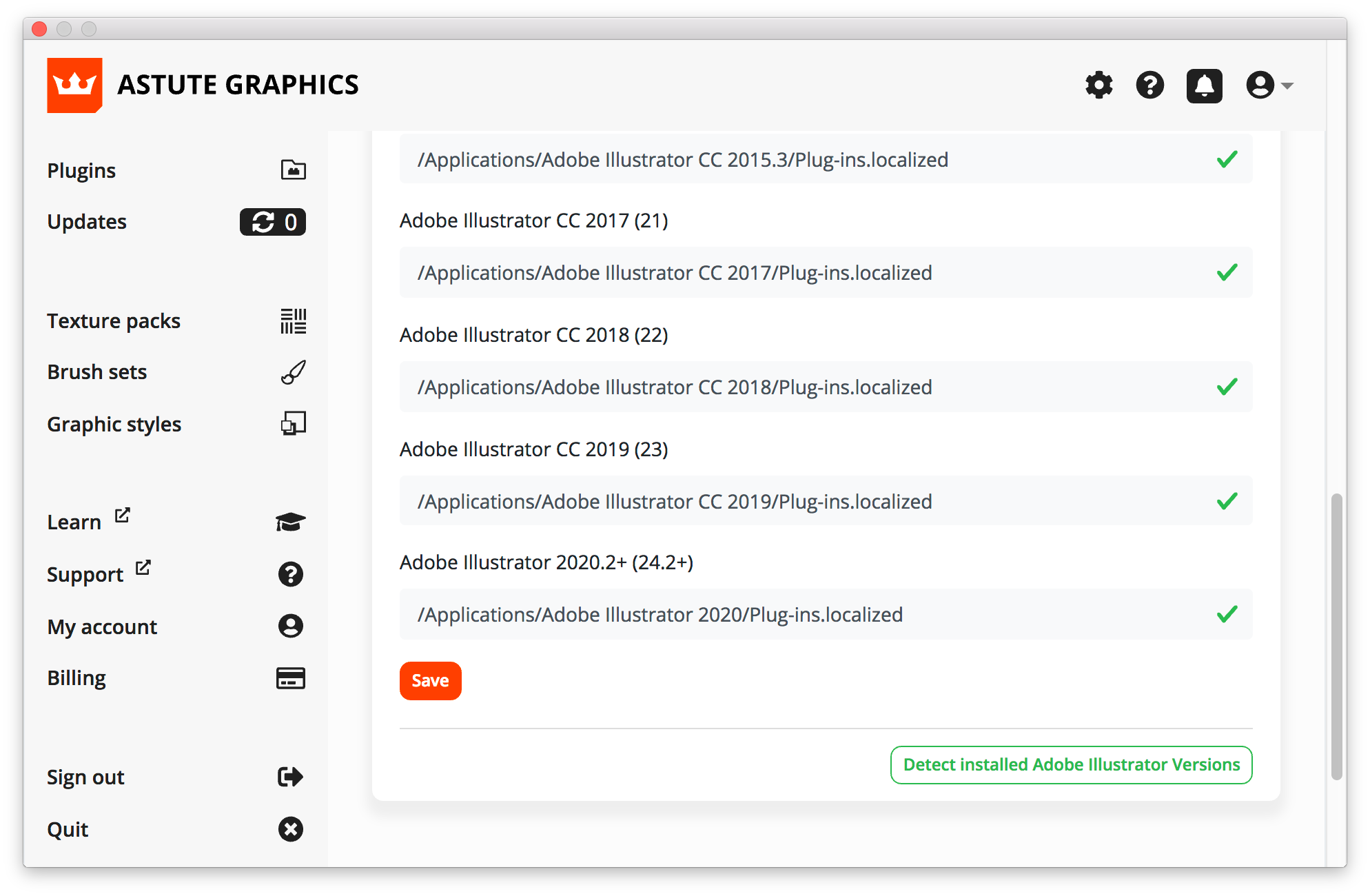Click the Quit X icon

click(x=290, y=829)
